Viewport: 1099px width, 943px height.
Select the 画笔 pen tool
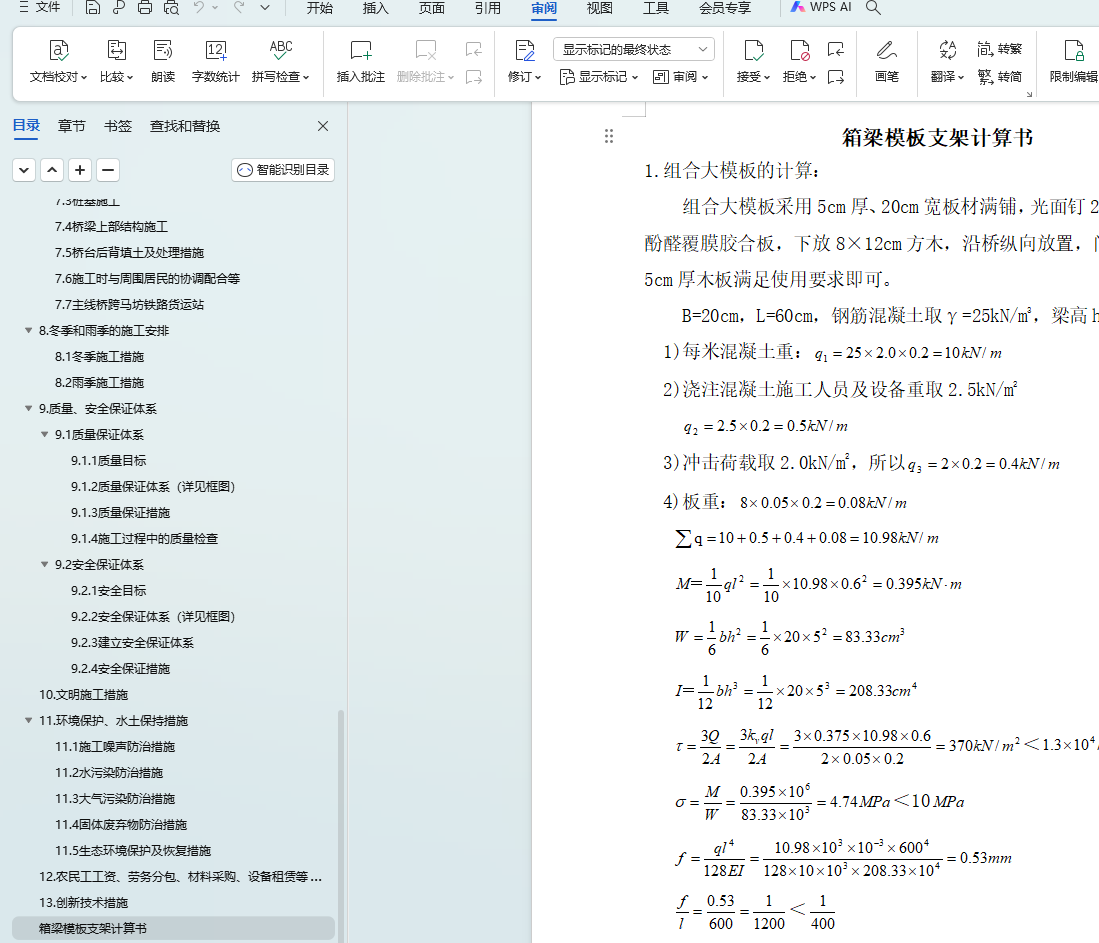coord(887,62)
